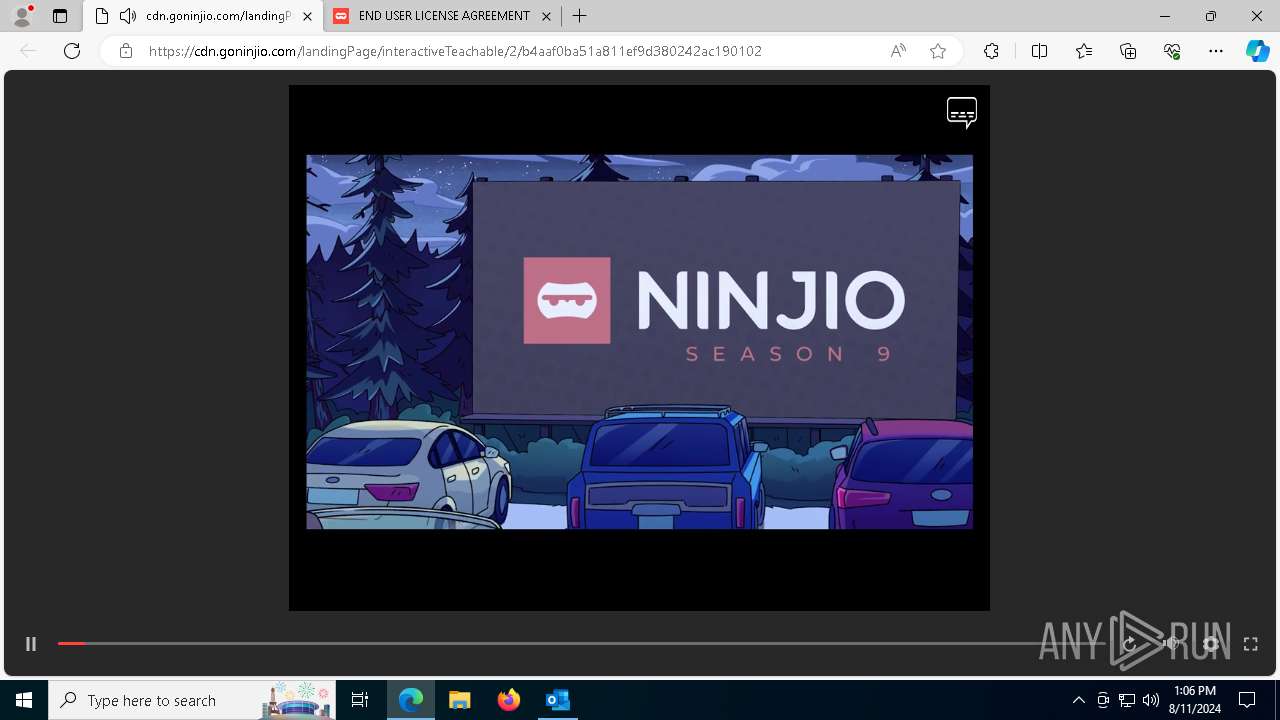Focus the address bar URL
Image resolution: width=1280 pixels, height=720 pixels.
point(455,51)
